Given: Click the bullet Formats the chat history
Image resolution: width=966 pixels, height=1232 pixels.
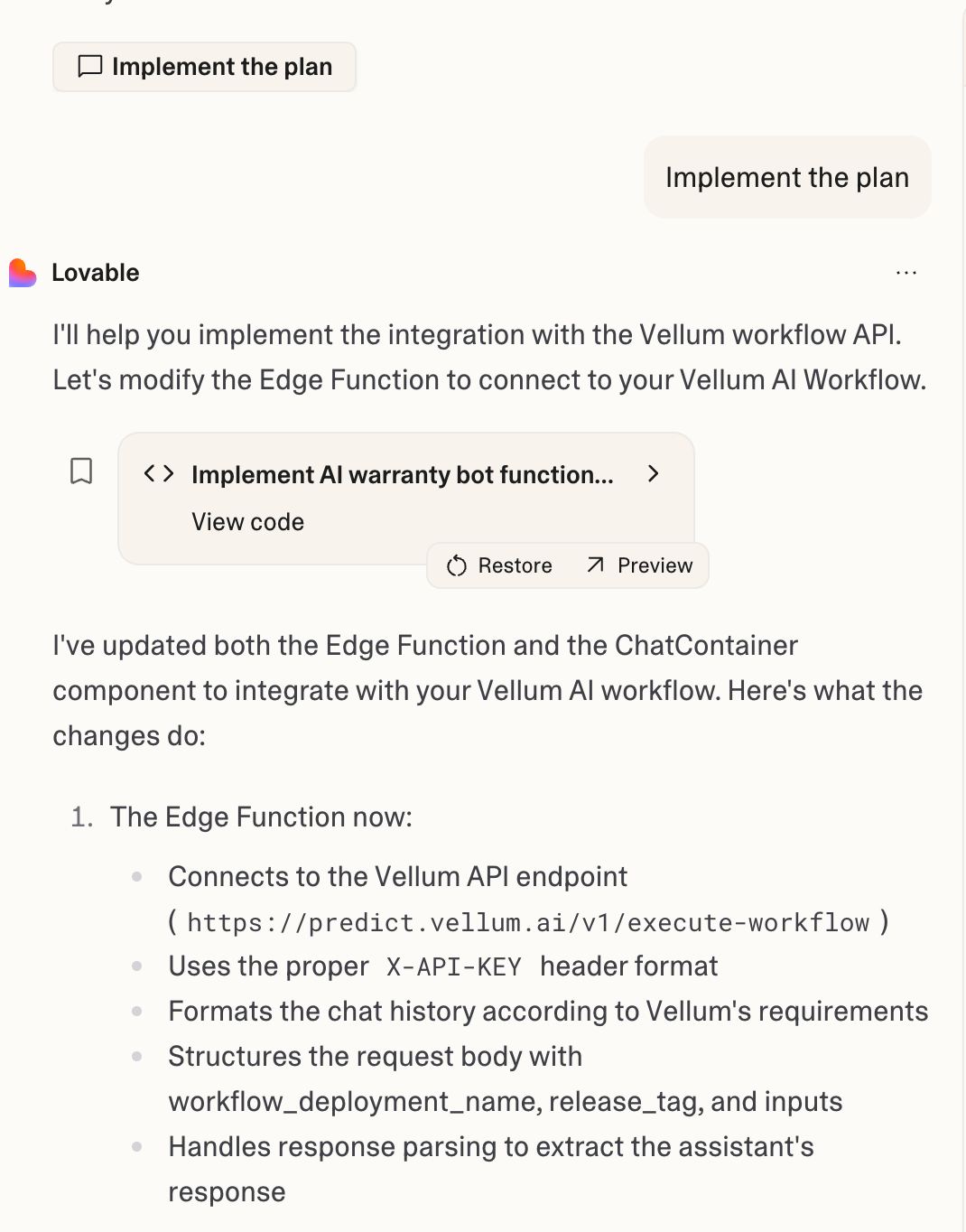Looking at the screenshot, I should coord(547,1012).
